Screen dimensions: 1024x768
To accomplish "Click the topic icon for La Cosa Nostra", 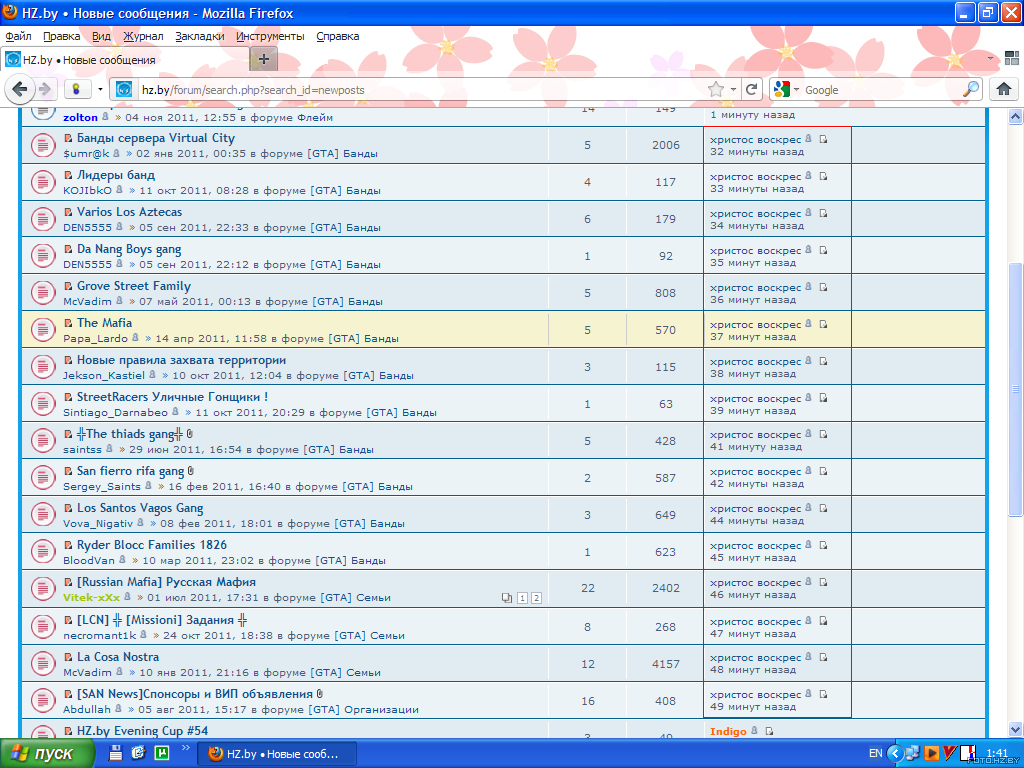I will pyautogui.click(x=43, y=663).
